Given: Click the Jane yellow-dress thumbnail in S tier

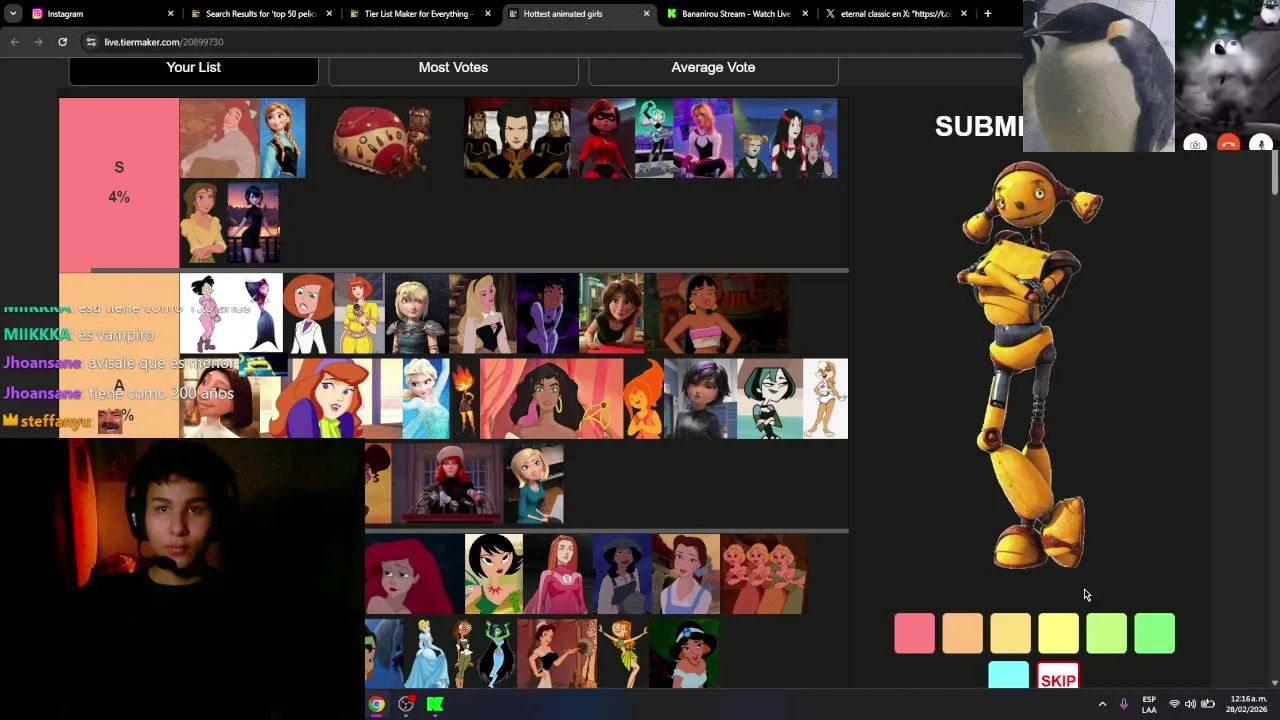Looking at the screenshot, I should pyautogui.click(x=203, y=224).
